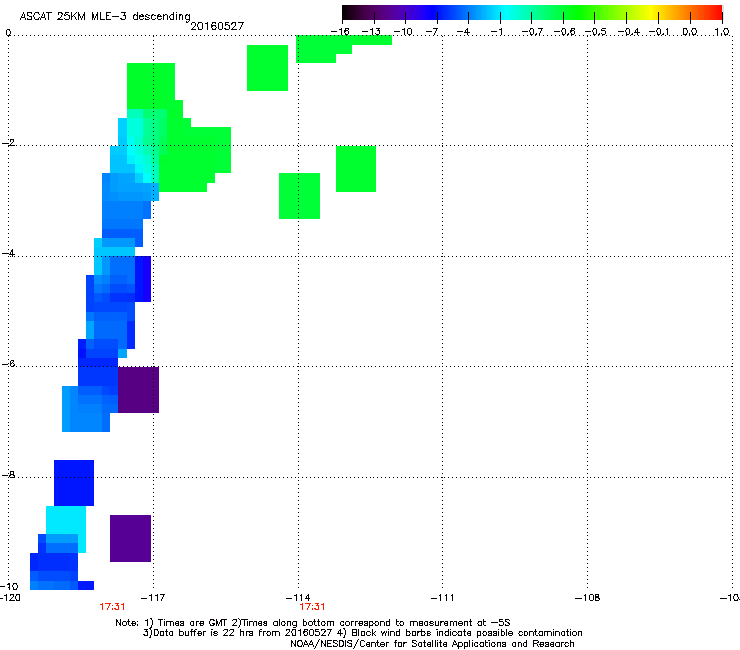Click the -16 label under the color bar
Viewport: 740px width, 650px height.
[x=340, y=32]
